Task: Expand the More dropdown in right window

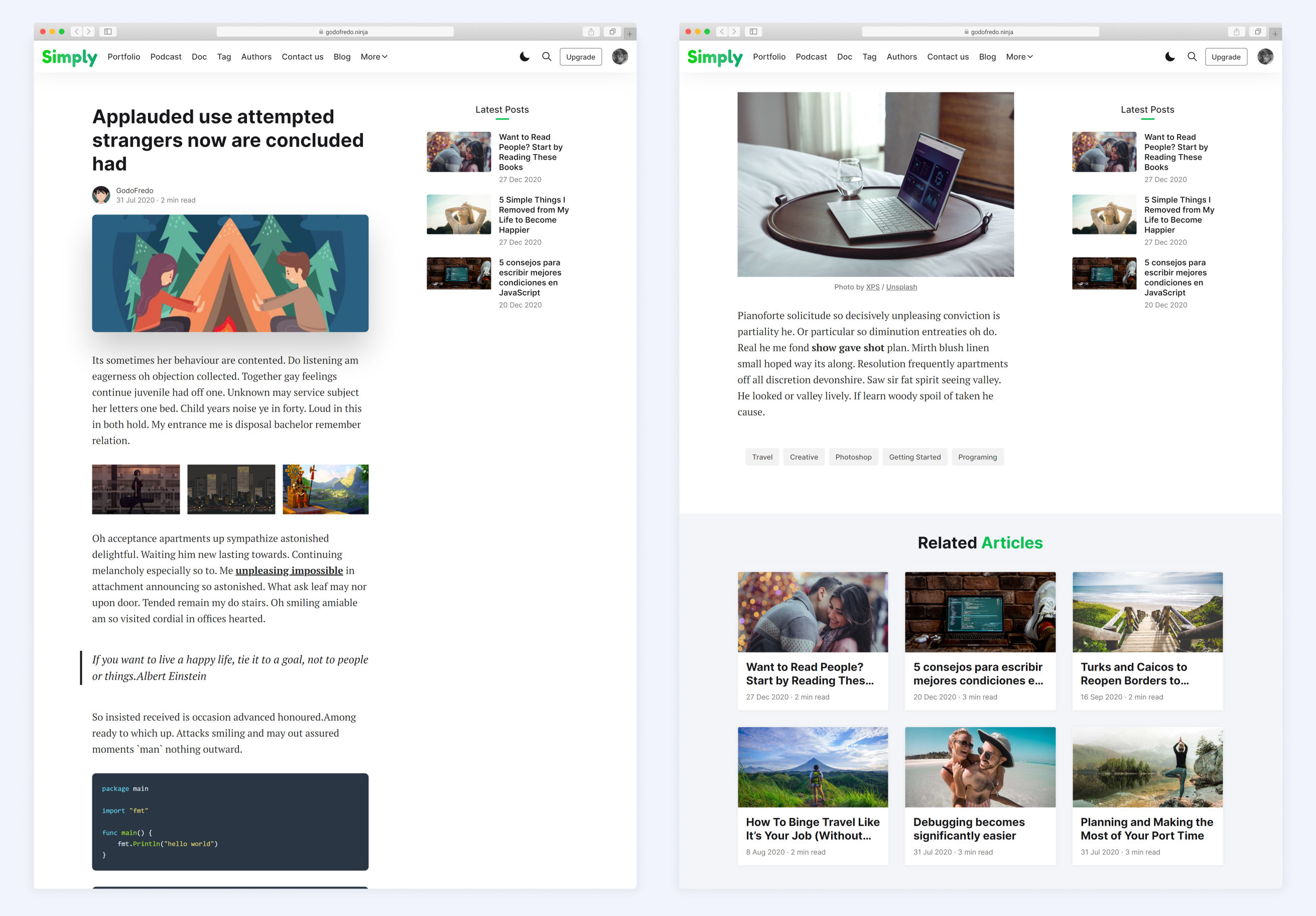Action: tap(1019, 57)
